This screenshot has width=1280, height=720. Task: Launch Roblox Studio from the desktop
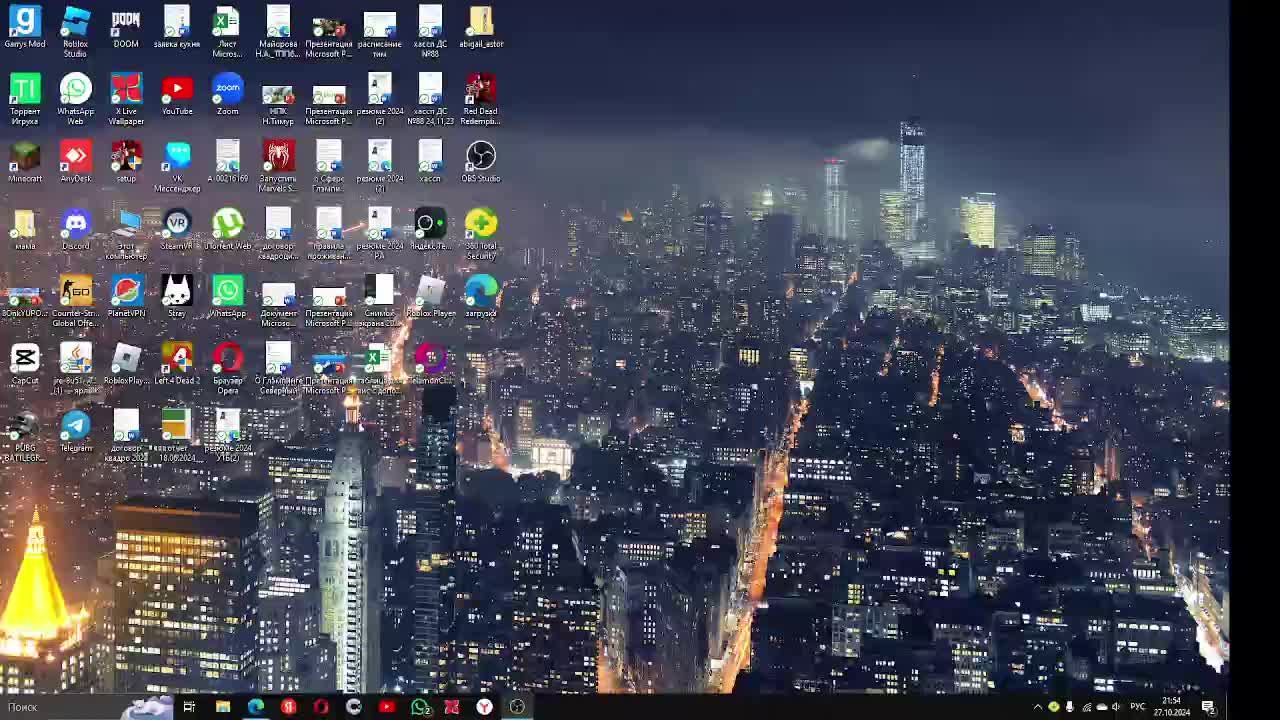pyautogui.click(x=75, y=32)
